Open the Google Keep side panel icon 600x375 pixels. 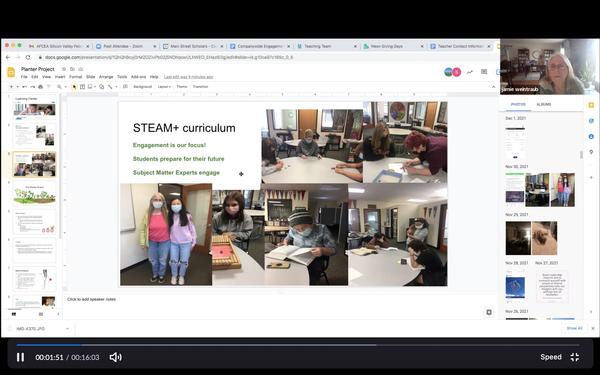(591, 105)
